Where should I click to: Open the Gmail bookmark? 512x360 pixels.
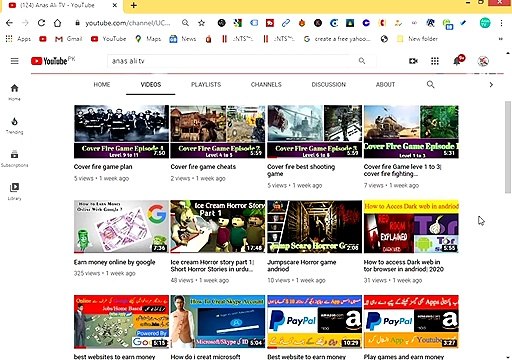[x=69, y=39]
